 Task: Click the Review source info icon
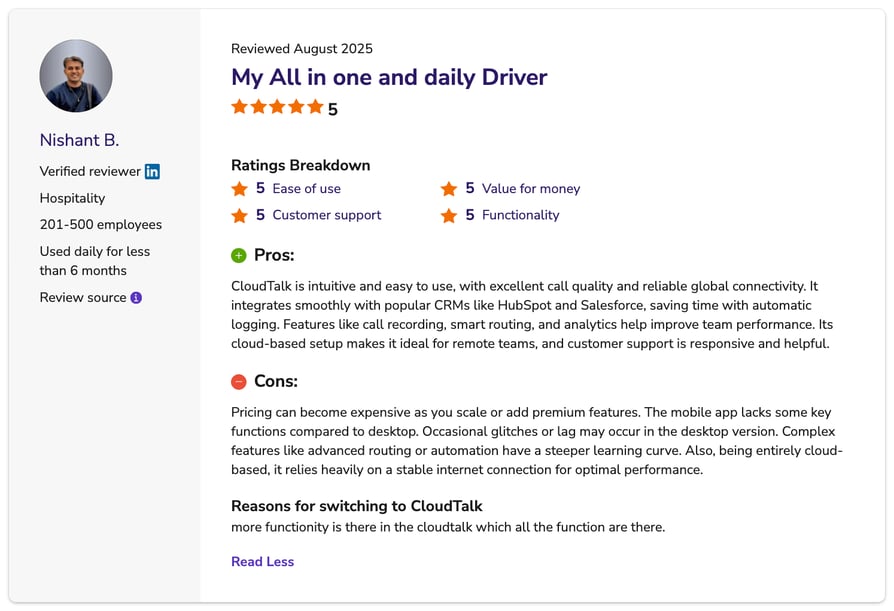136,298
